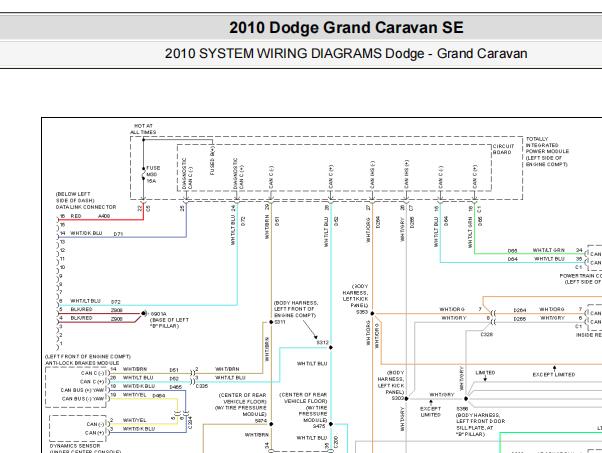The image size is (602, 453).
Task: Click the 'DATA LINK CONNECTOR' label
Action: [x=86, y=207]
